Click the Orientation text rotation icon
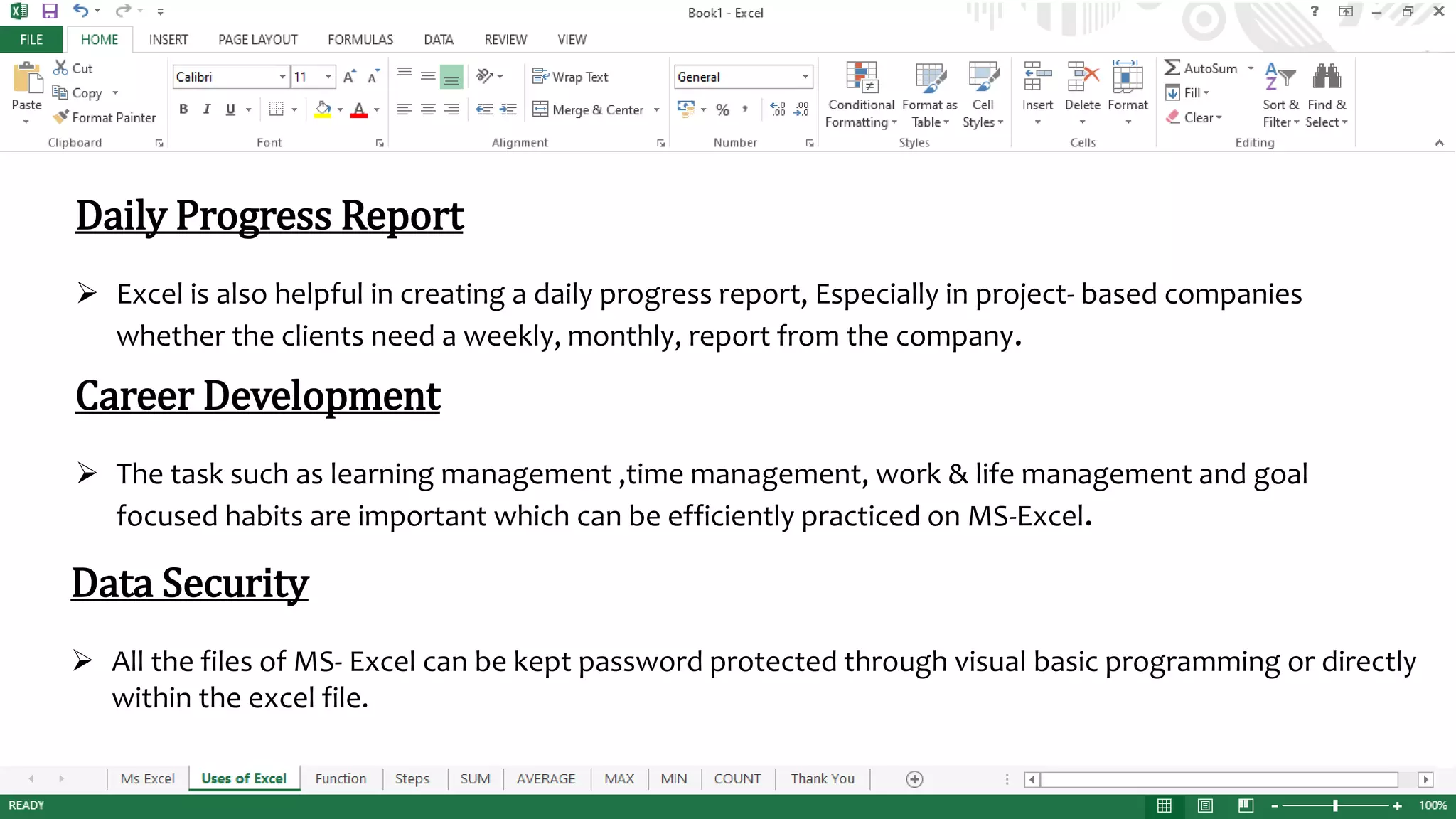This screenshot has height=819, width=1456. 485,76
